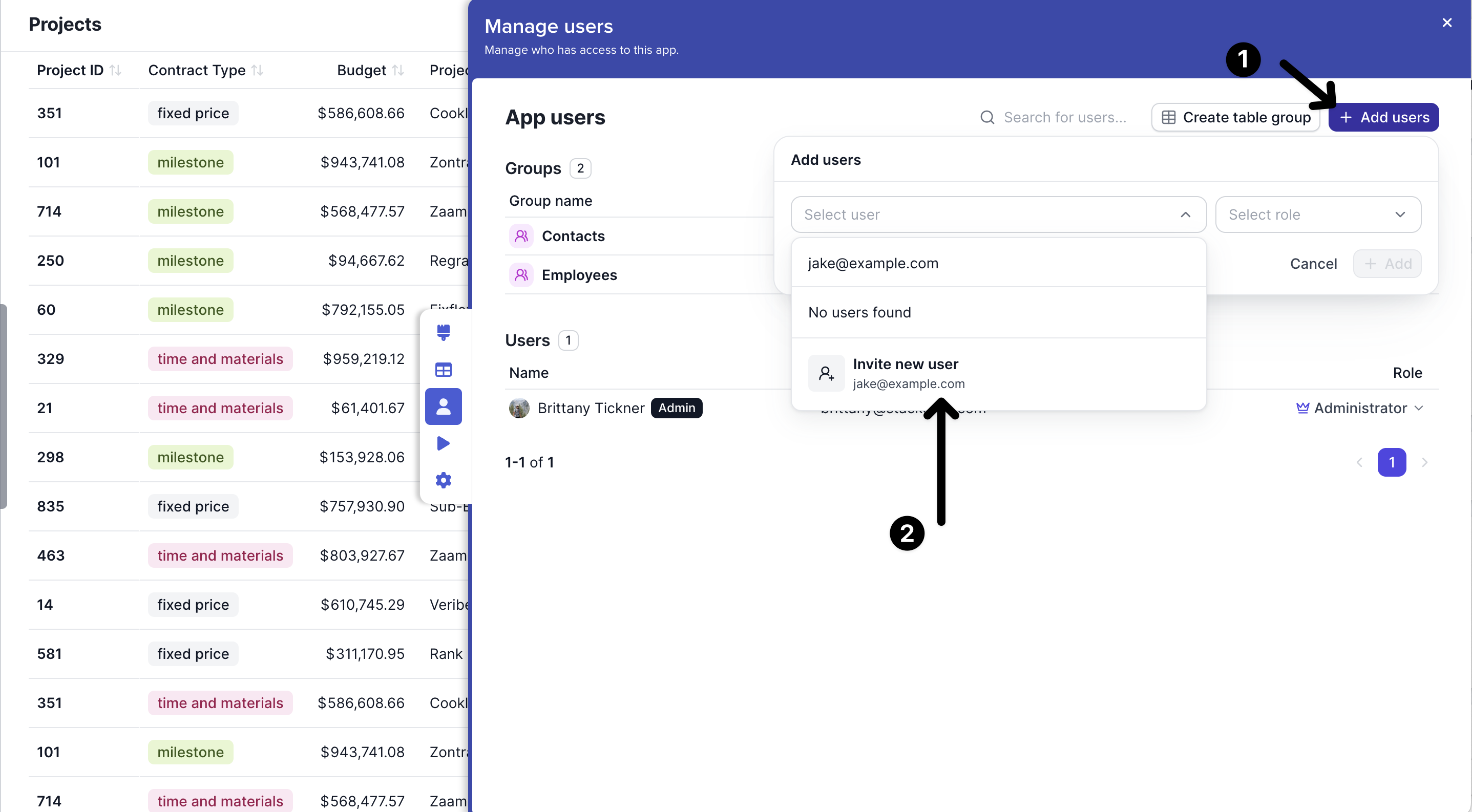Click the Create table group button

[1235, 117]
